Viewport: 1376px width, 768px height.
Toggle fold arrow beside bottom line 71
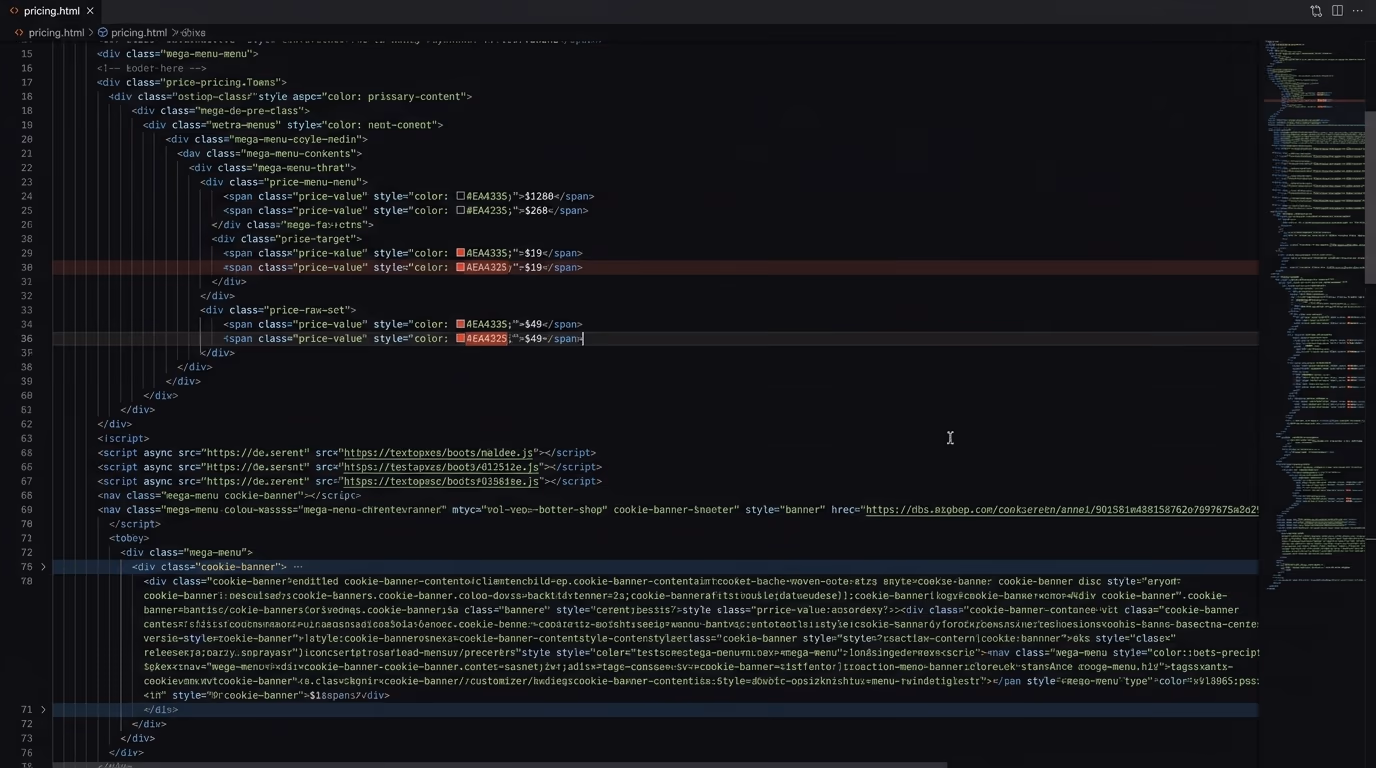(x=43, y=709)
